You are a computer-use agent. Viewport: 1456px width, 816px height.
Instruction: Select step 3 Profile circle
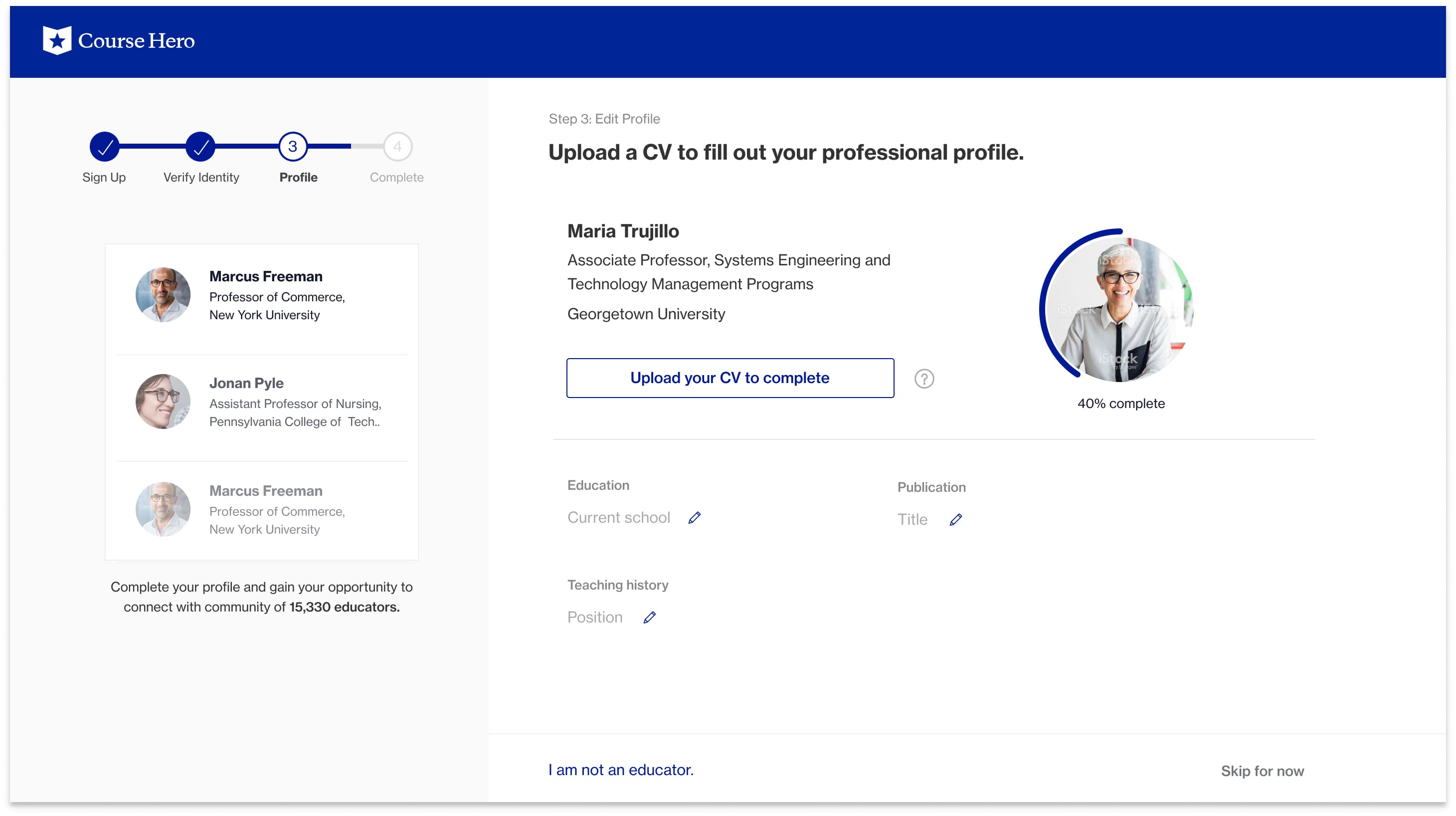[293, 147]
